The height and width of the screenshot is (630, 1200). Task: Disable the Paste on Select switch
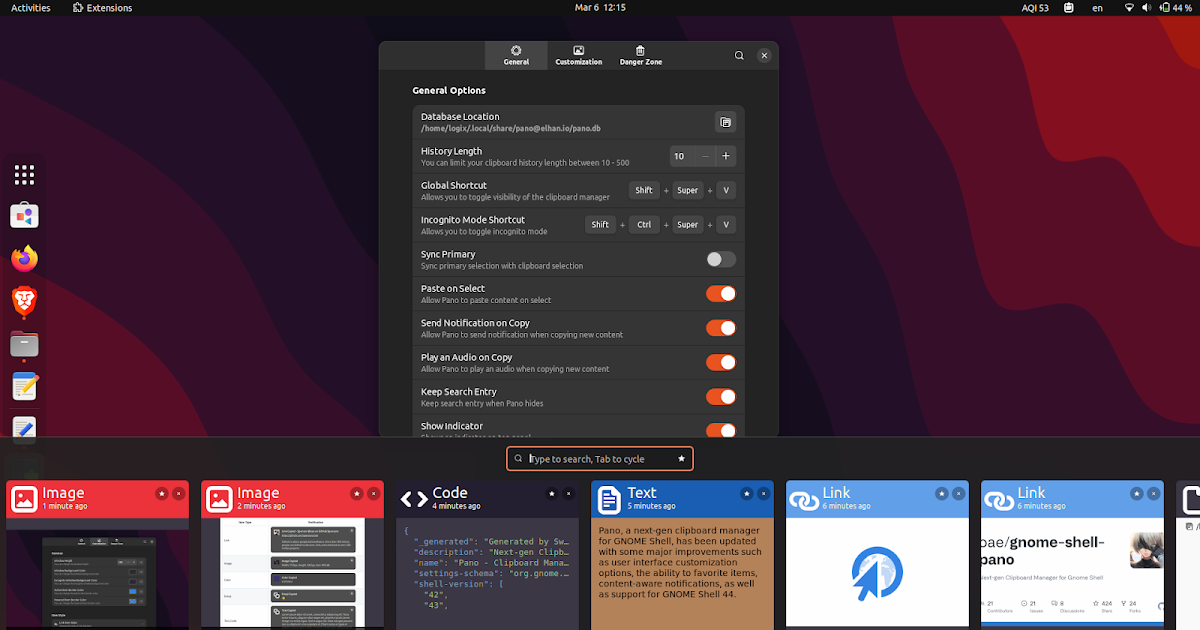721,293
